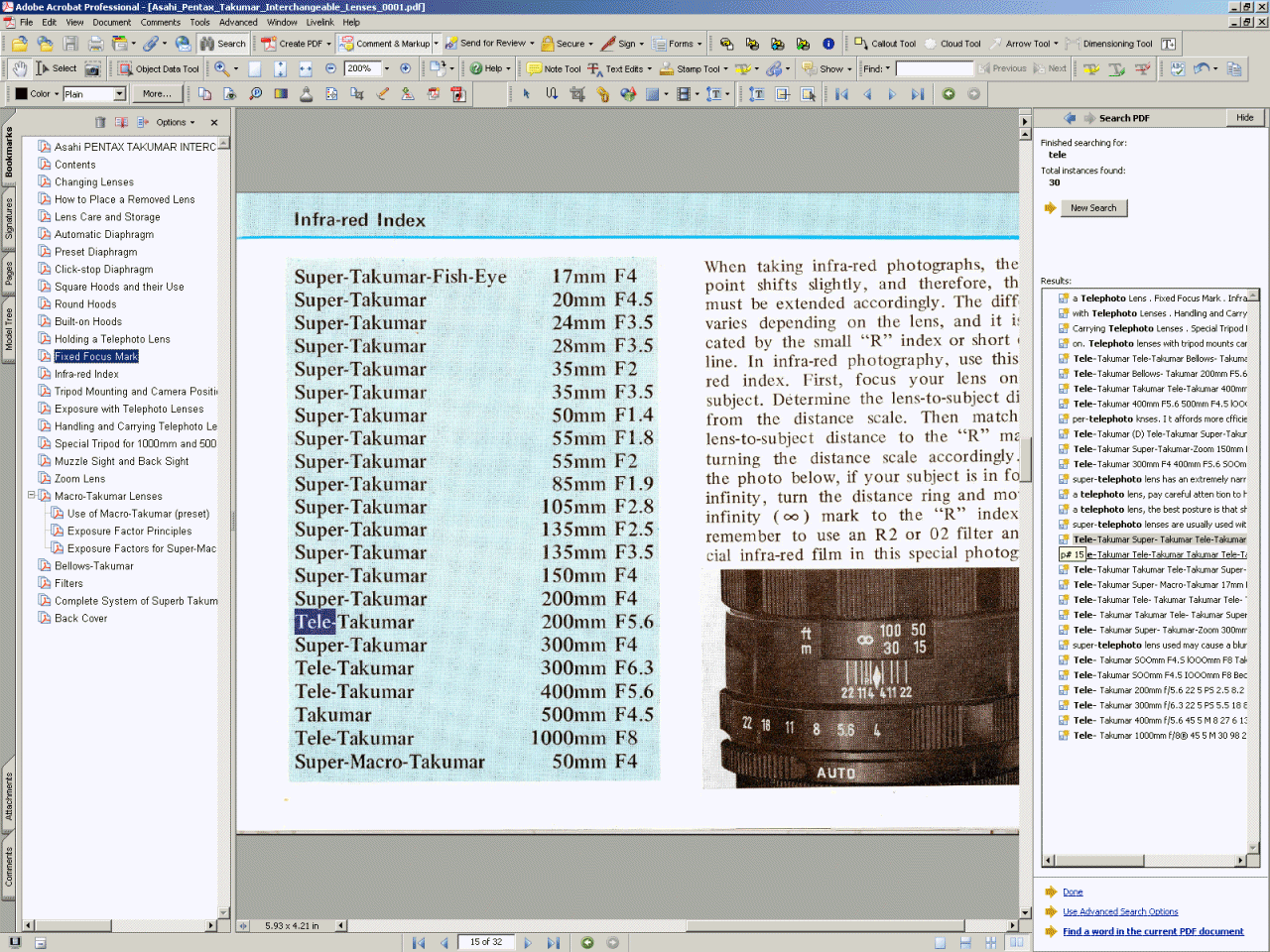Viewport: 1270px width, 952px height.
Task: Click the Hide button in Search PDF pane
Action: [1244, 117]
